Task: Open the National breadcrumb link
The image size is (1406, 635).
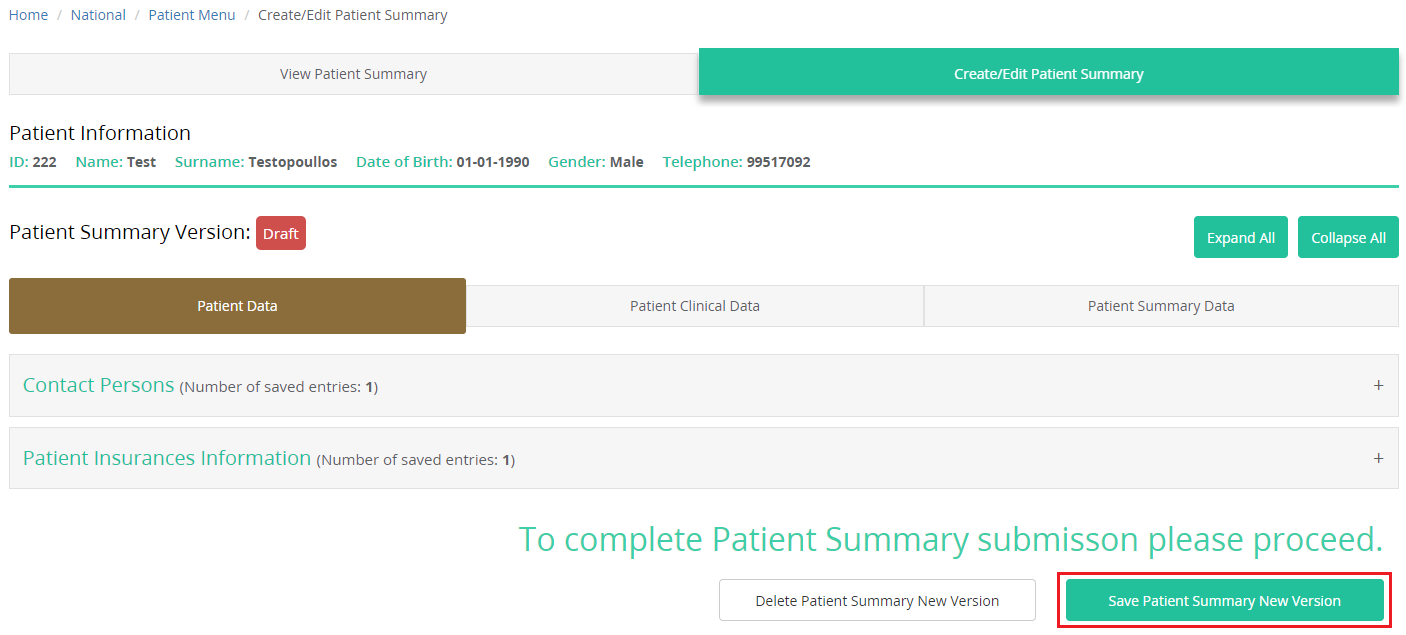Action: pos(98,15)
